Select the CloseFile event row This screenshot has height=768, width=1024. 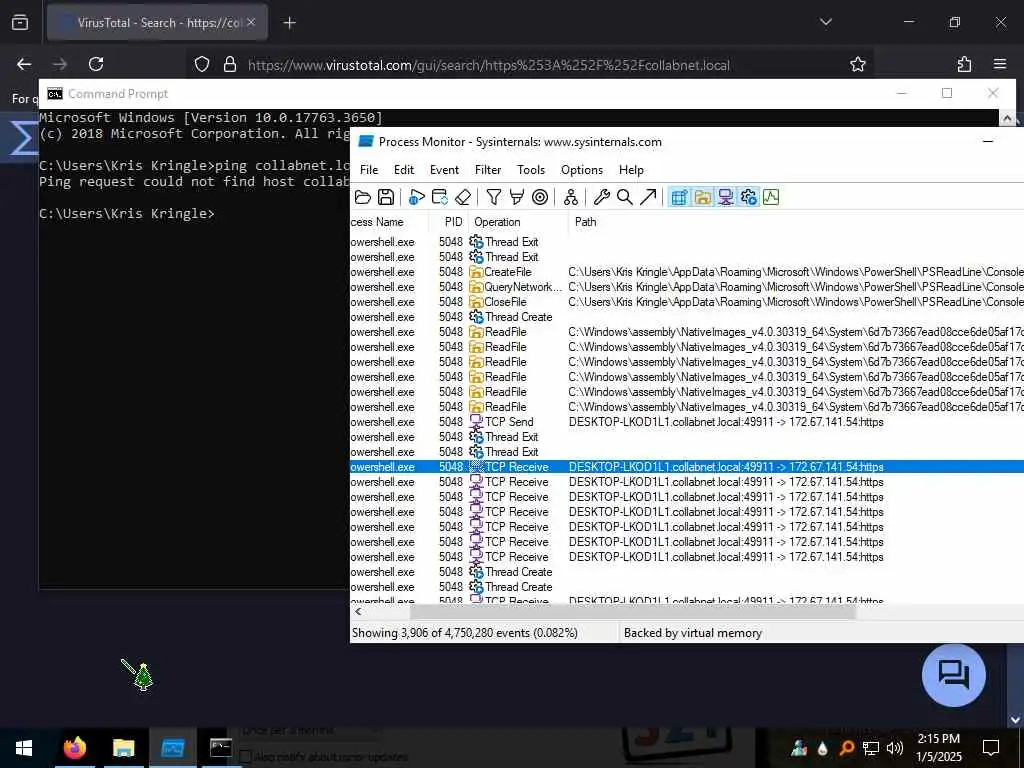click(x=687, y=302)
